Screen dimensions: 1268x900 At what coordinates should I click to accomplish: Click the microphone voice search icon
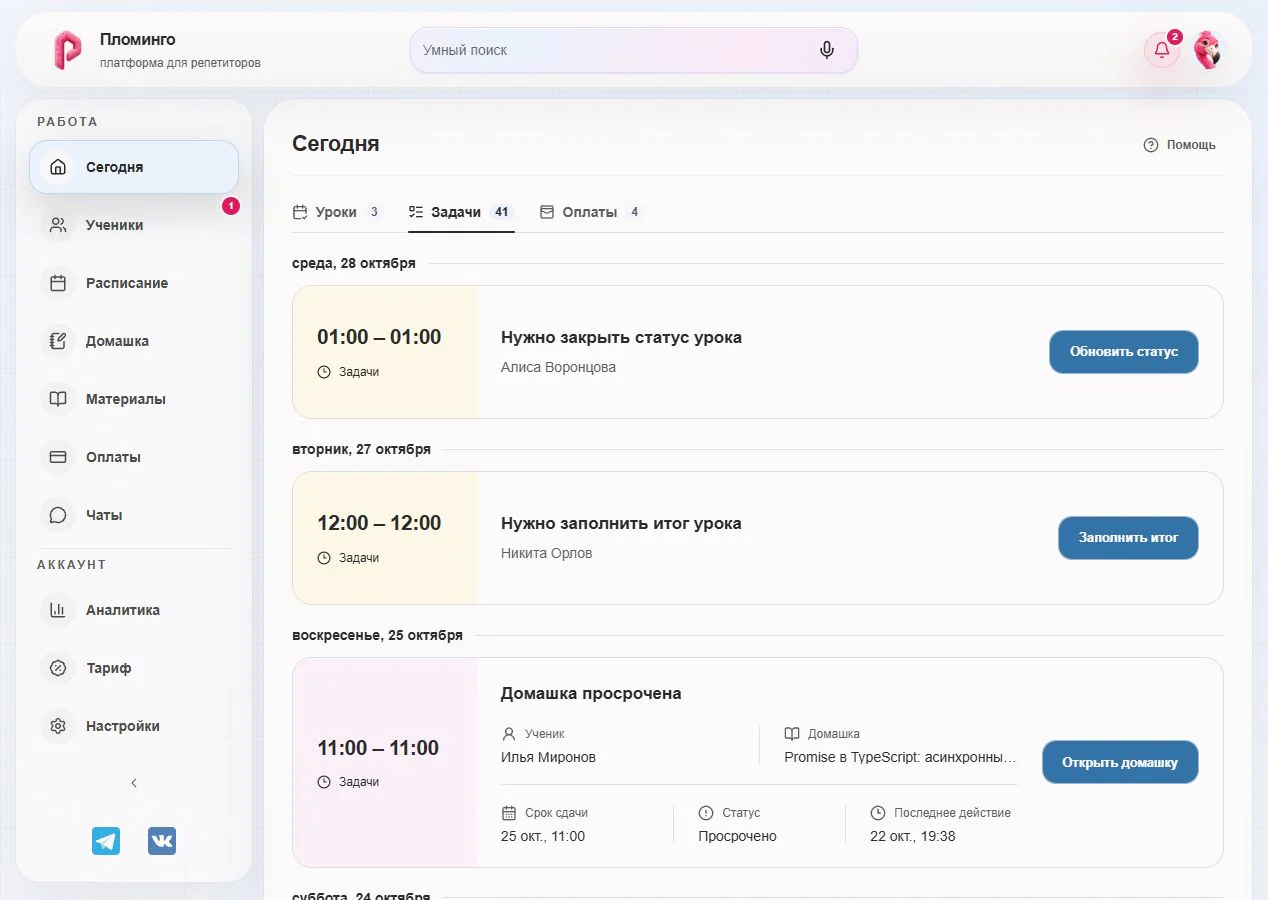[826, 50]
